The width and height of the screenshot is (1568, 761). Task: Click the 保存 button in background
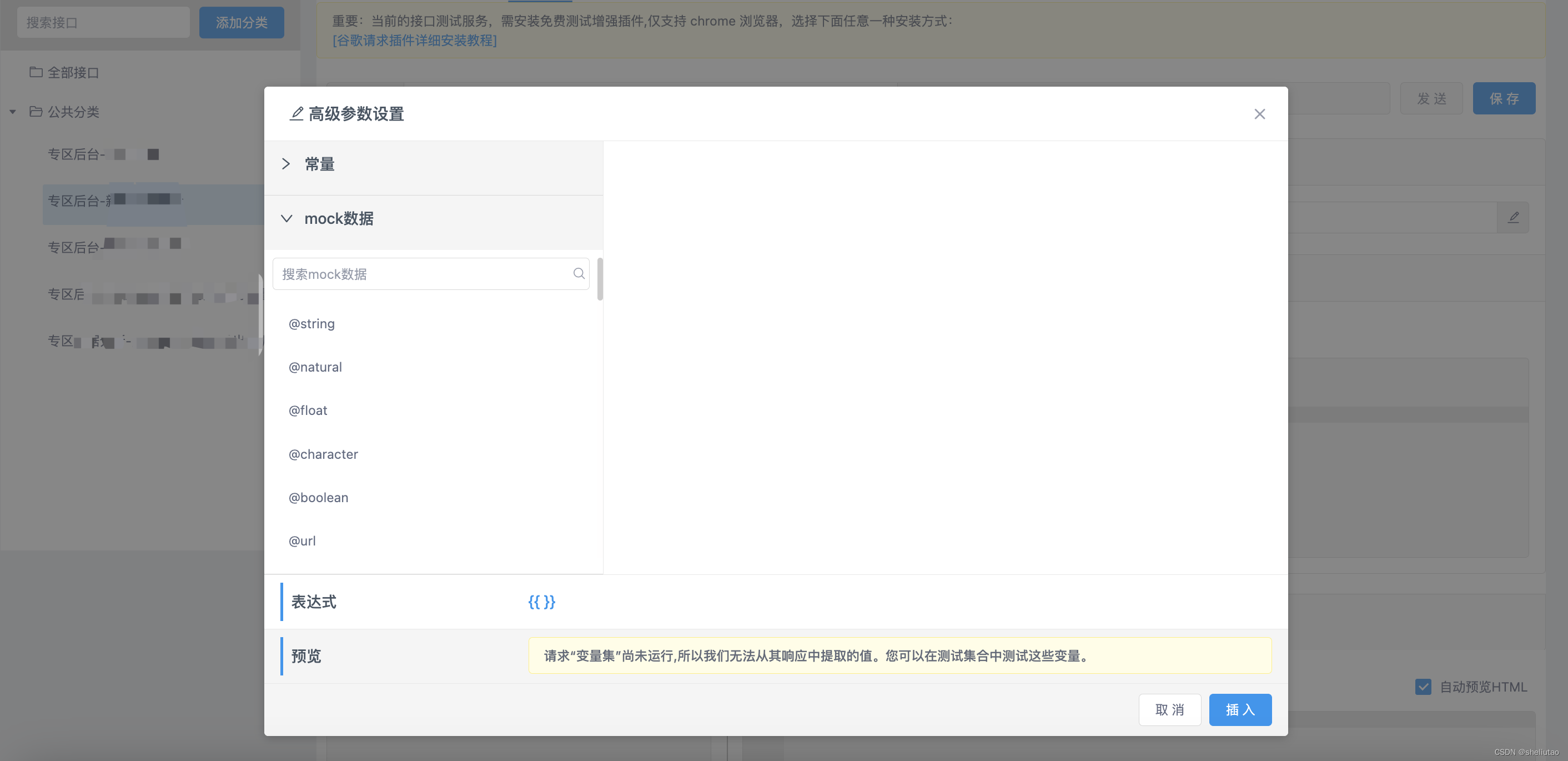[x=1504, y=98]
